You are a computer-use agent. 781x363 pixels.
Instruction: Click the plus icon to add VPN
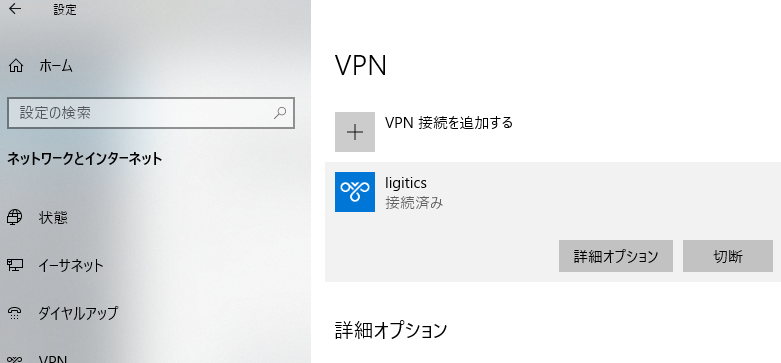pos(355,132)
